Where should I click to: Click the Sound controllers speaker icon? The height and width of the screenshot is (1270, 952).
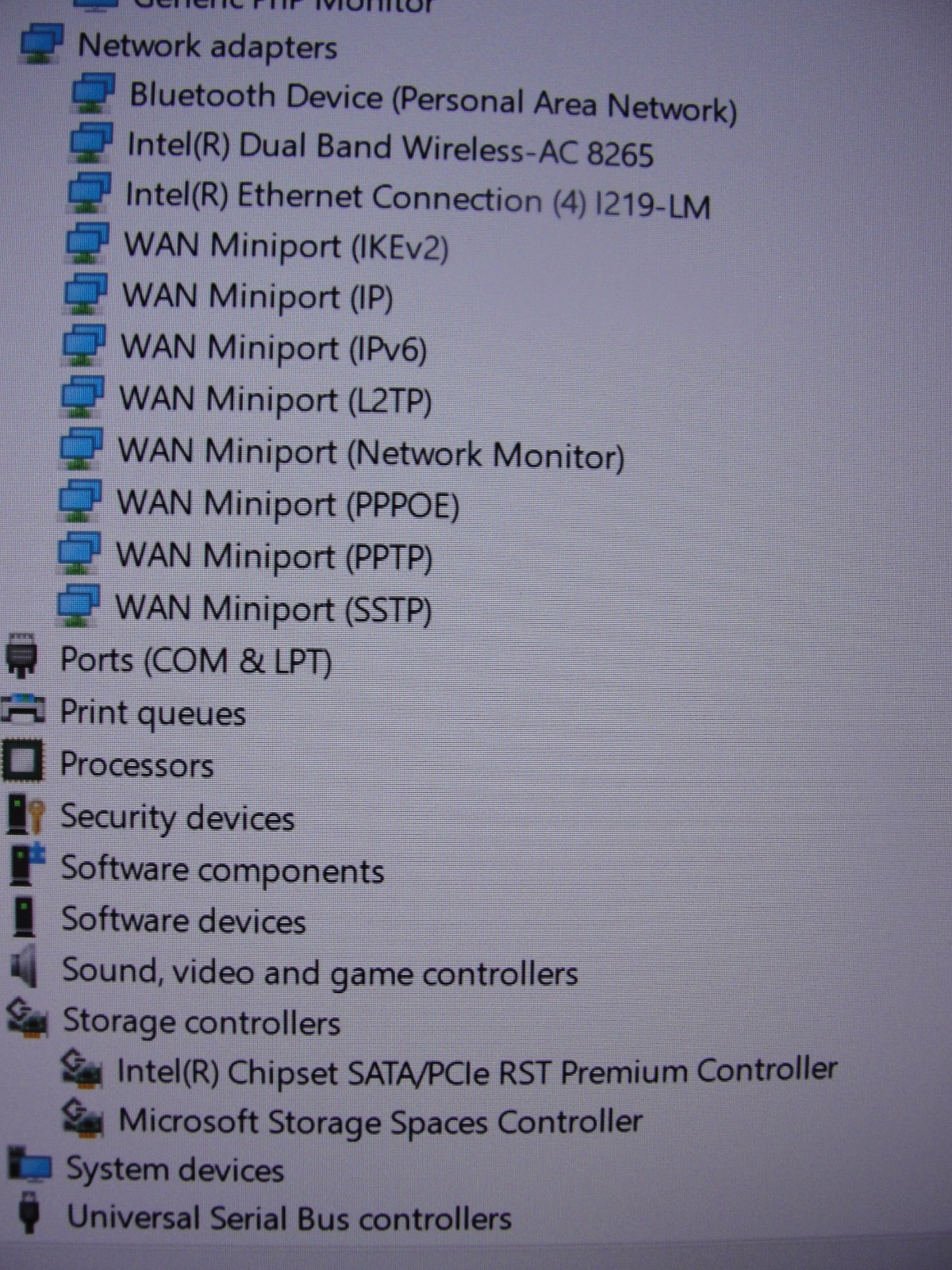point(25,968)
